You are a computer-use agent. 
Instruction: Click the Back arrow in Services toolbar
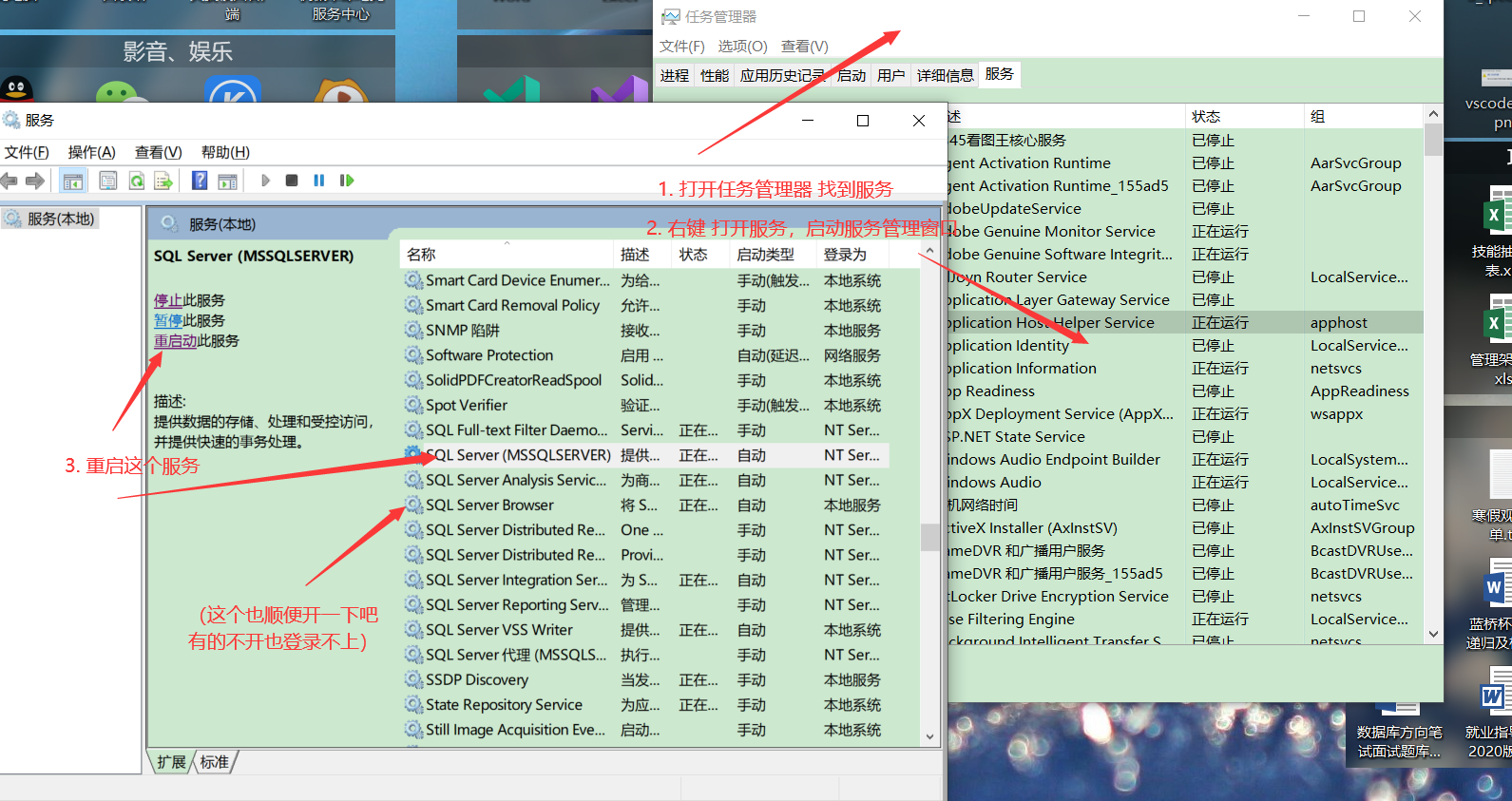tap(10, 181)
